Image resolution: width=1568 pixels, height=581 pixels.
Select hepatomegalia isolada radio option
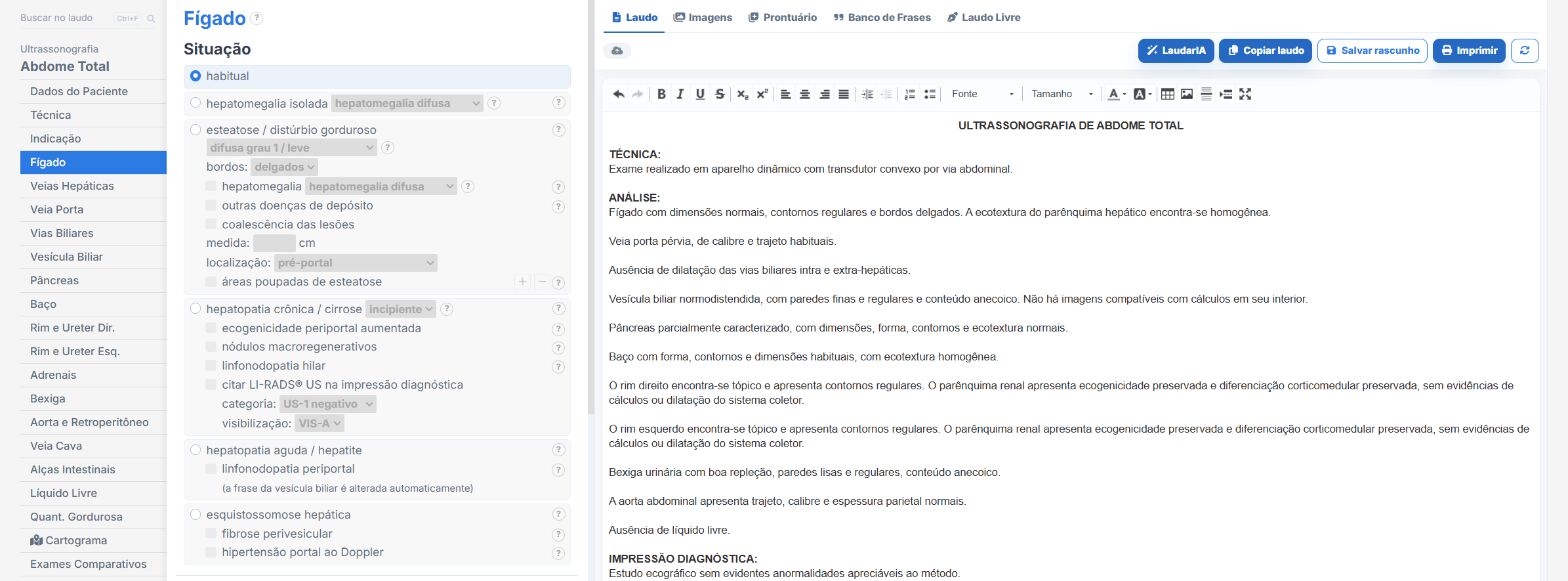[196, 103]
